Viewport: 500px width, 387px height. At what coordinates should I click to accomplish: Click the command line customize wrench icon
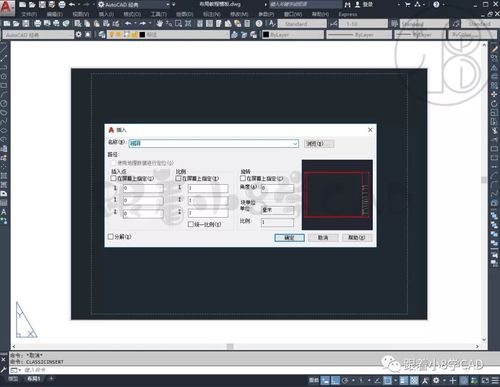click(x=3, y=370)
